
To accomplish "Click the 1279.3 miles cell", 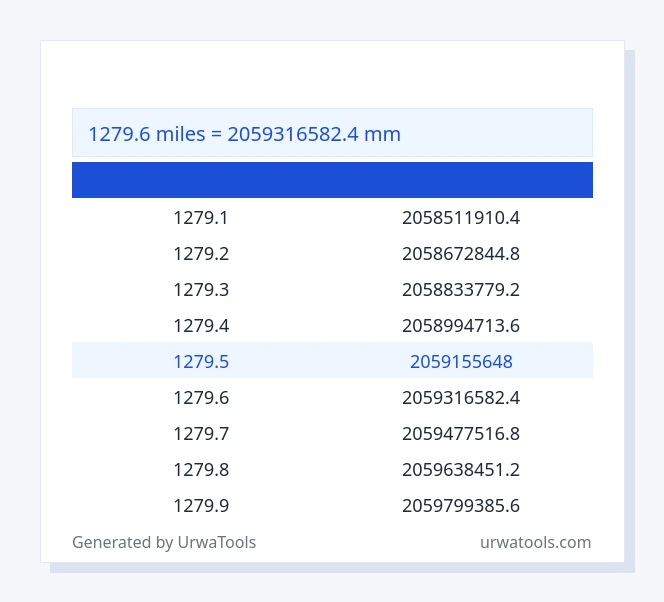I will click(x=201, y=290).
